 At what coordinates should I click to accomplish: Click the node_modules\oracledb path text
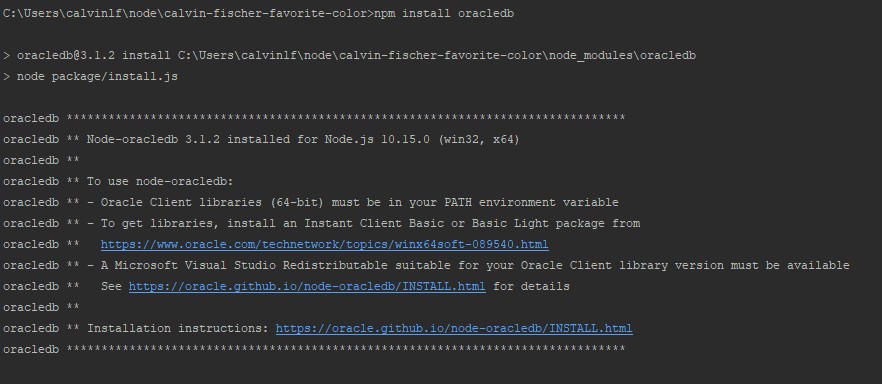pyautogui.click(x=623, y=56)
